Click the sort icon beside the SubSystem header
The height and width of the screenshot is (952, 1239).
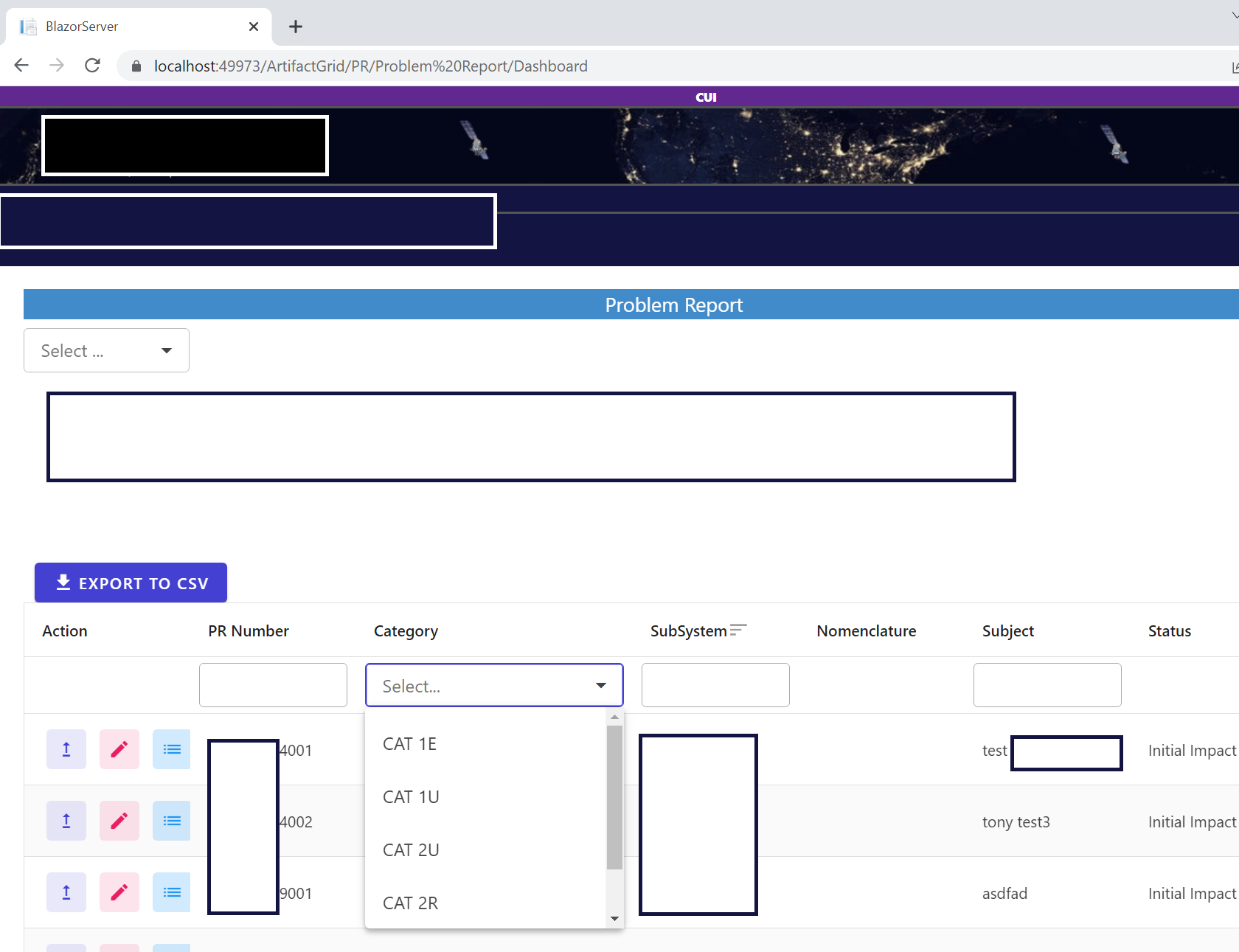738,629
